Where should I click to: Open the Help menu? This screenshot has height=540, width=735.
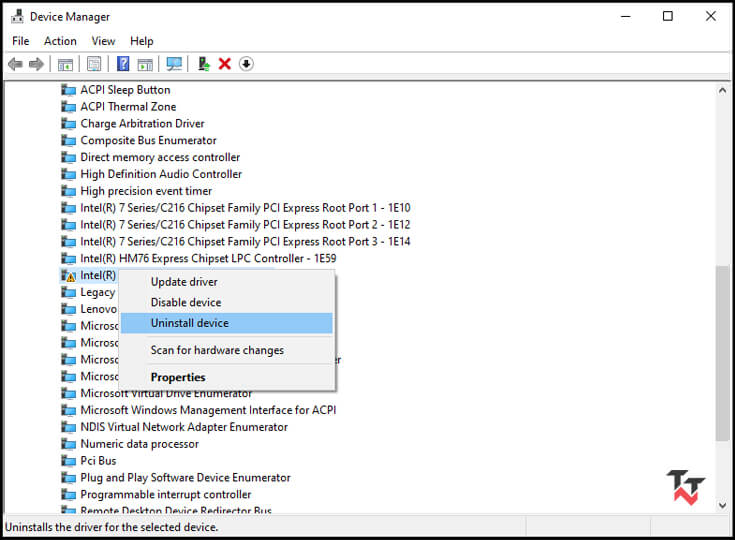tap(142, 41)
